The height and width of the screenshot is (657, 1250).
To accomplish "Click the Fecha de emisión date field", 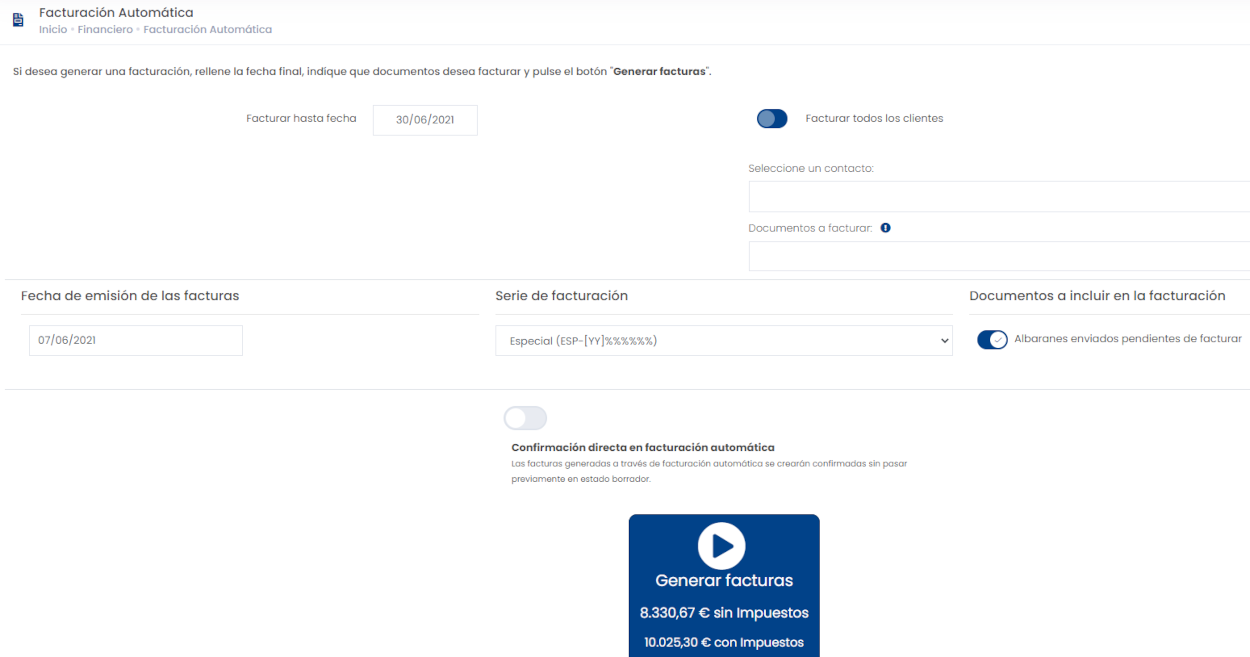I will 136,341.
